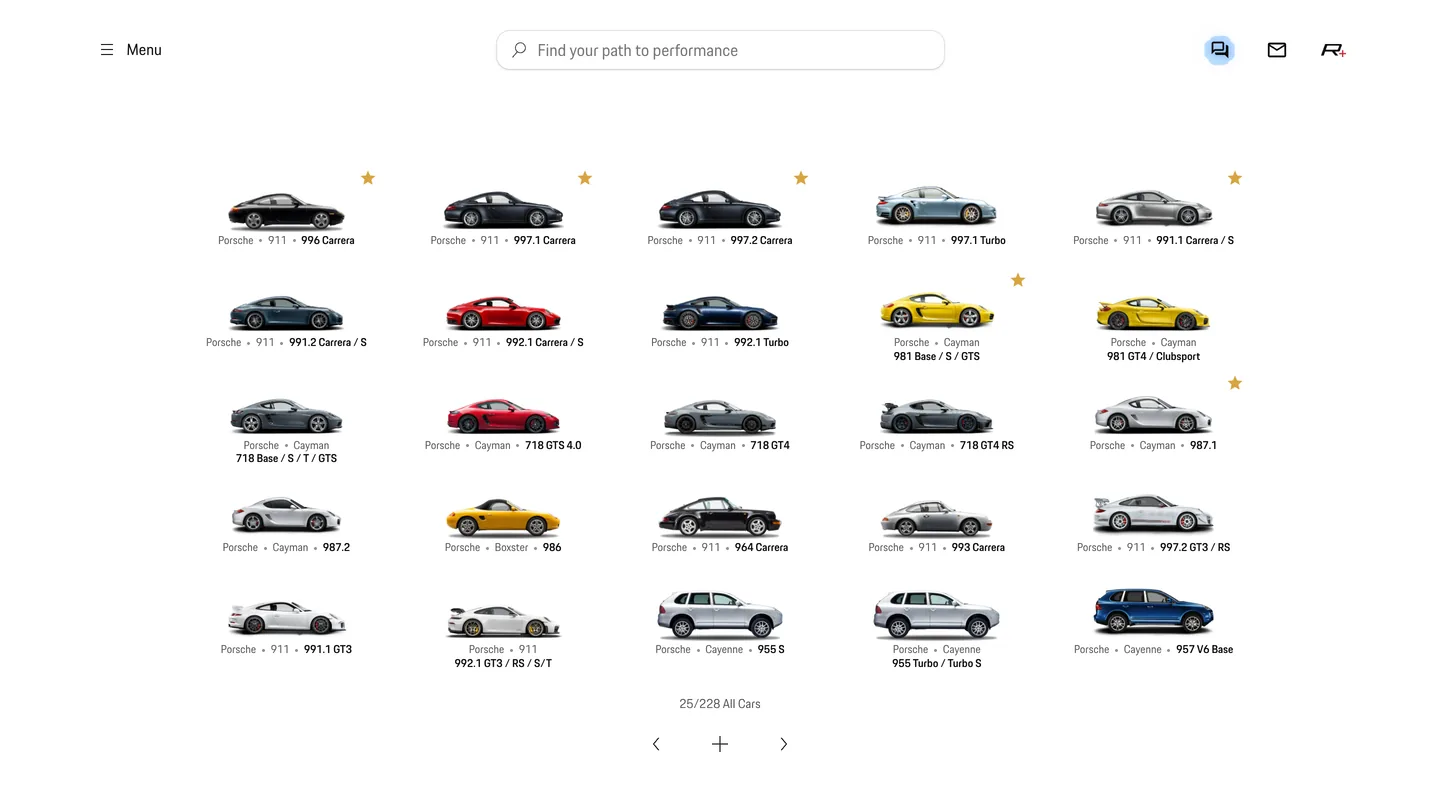This screenshot has height=810, width=1440.
Task: Go to previous page of cars
Action: click(x=656, y=744)
